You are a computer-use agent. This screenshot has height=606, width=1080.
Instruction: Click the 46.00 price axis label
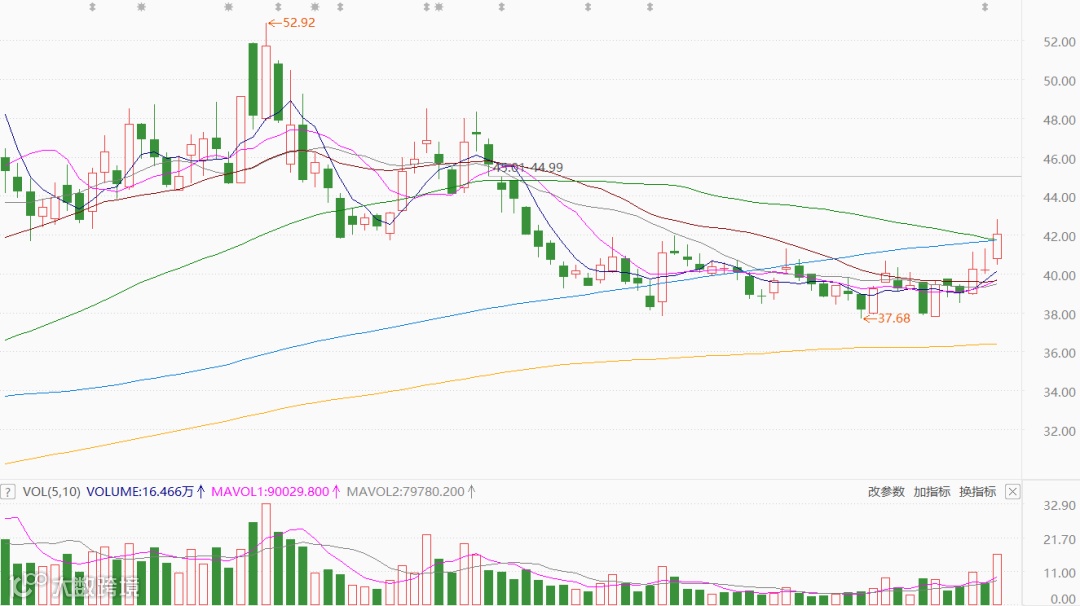point(1059,159)
